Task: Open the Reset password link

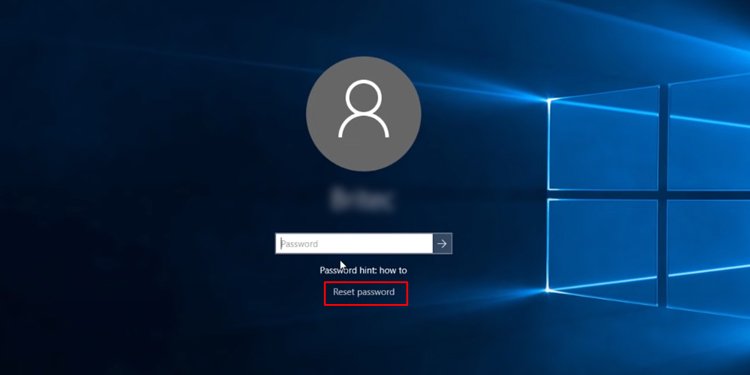Action: (364, 292)
